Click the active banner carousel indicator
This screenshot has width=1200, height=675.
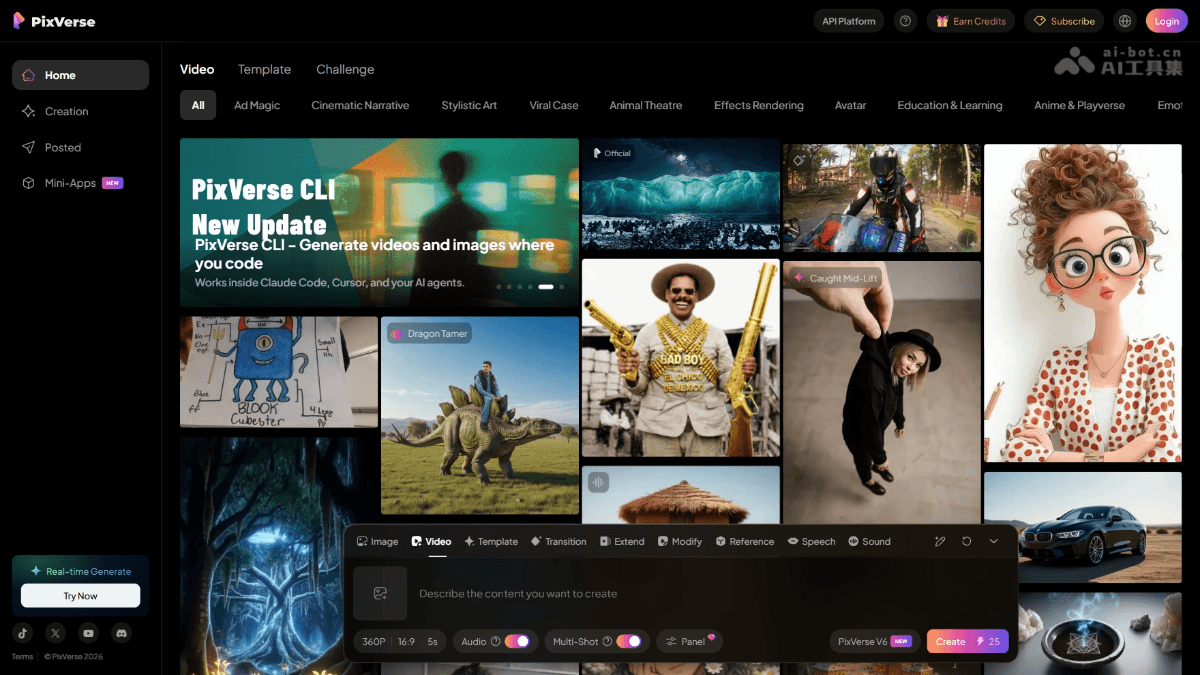[x=546, y=287]
